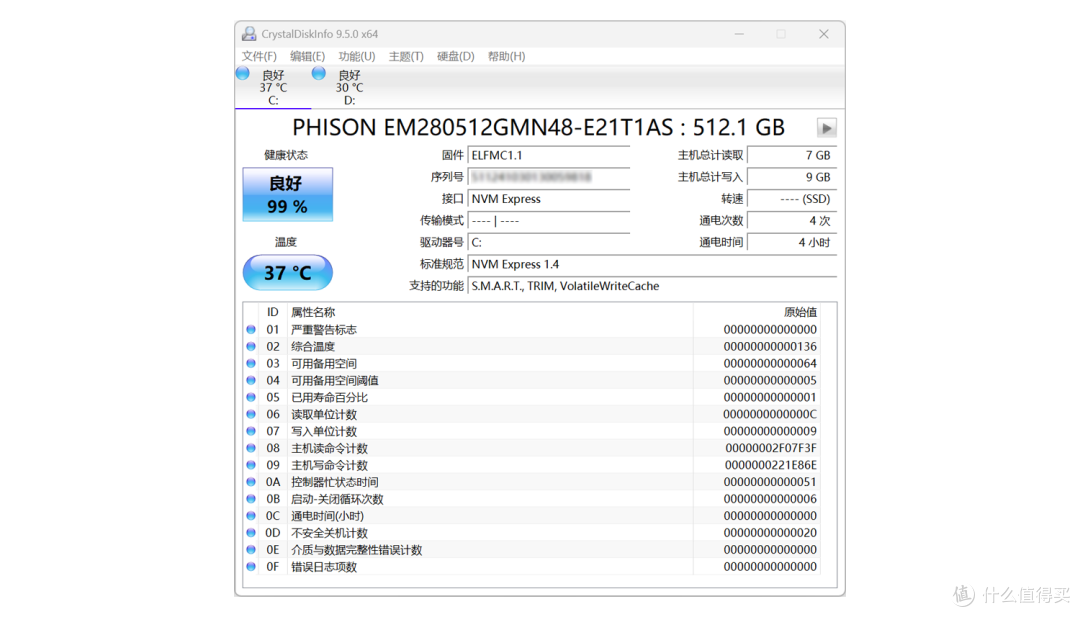Minimize the CrystalDiskInfo window
Viewport: 1080px width, 617px height.
point(739,34)
